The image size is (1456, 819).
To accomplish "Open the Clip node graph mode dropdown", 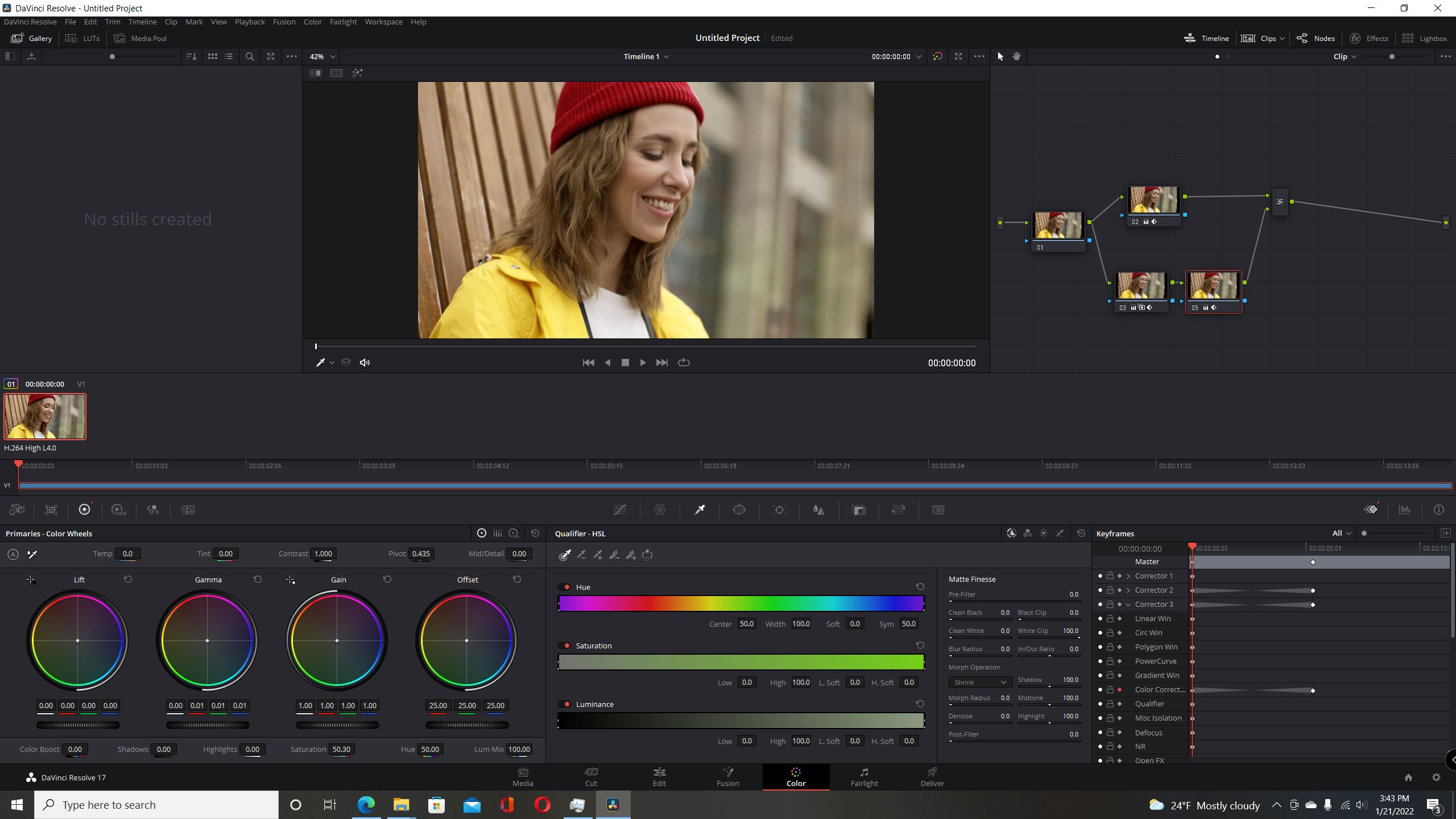I will (1345, 56).
